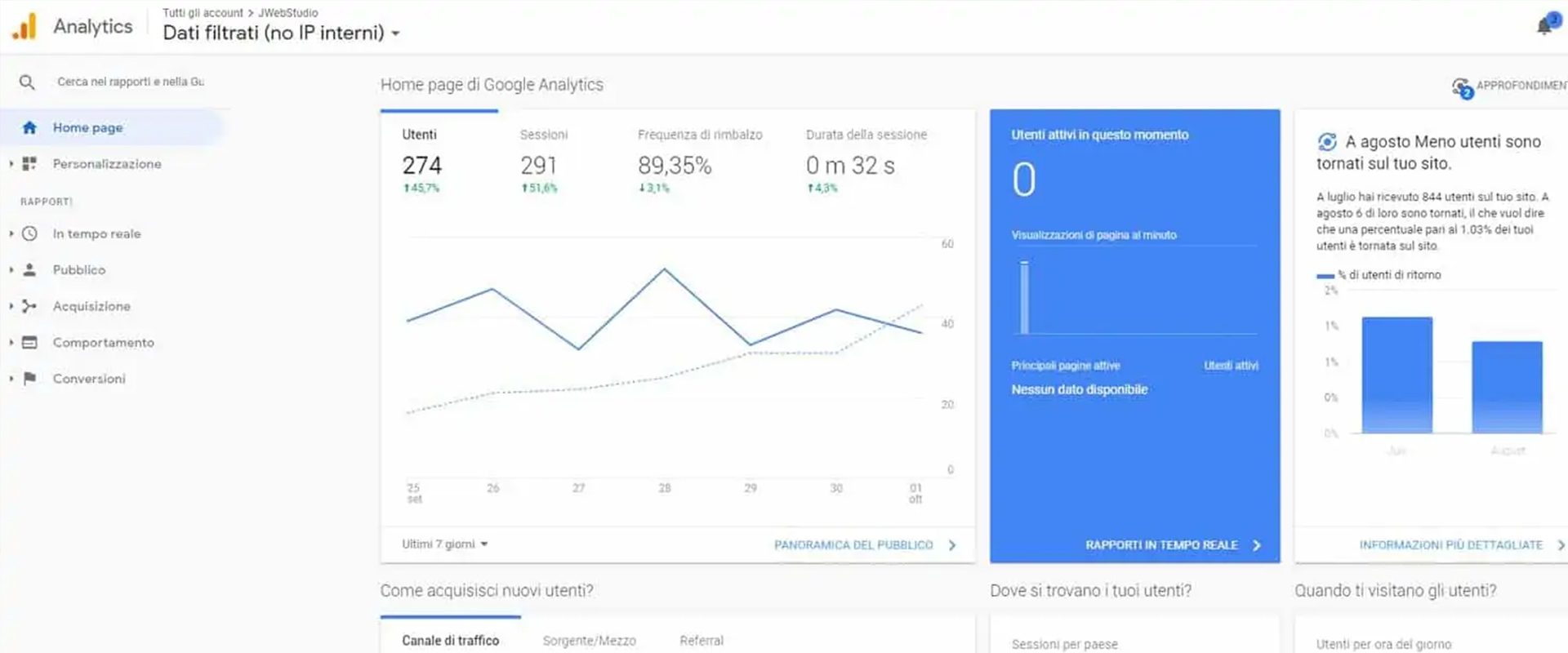The height and width of the screenshot is (653, 1568).
Task: Click the % di utenti di ritorno legend
Action: [1379, 275]
